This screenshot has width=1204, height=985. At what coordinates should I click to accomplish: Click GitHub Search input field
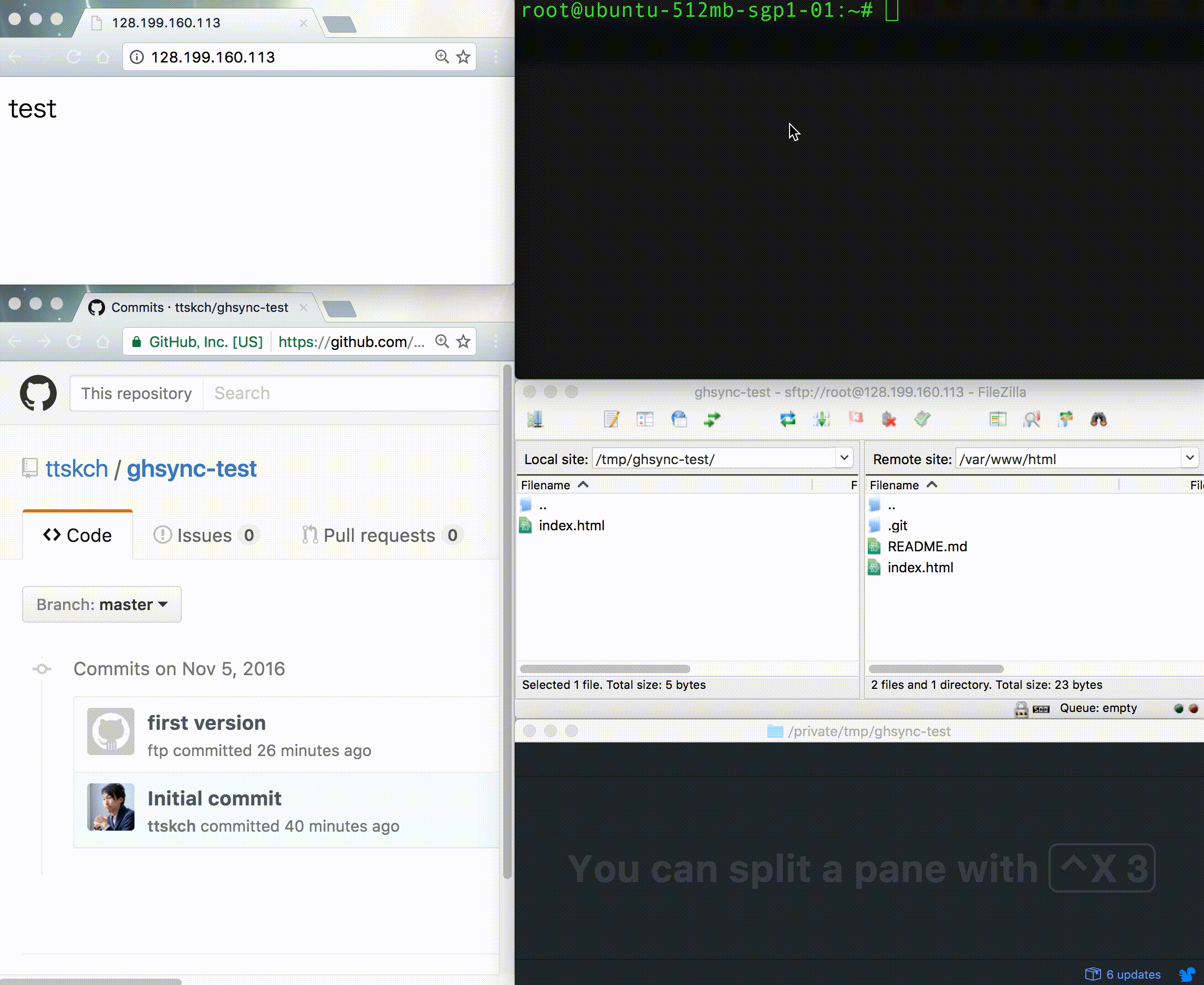pos(351,393)
